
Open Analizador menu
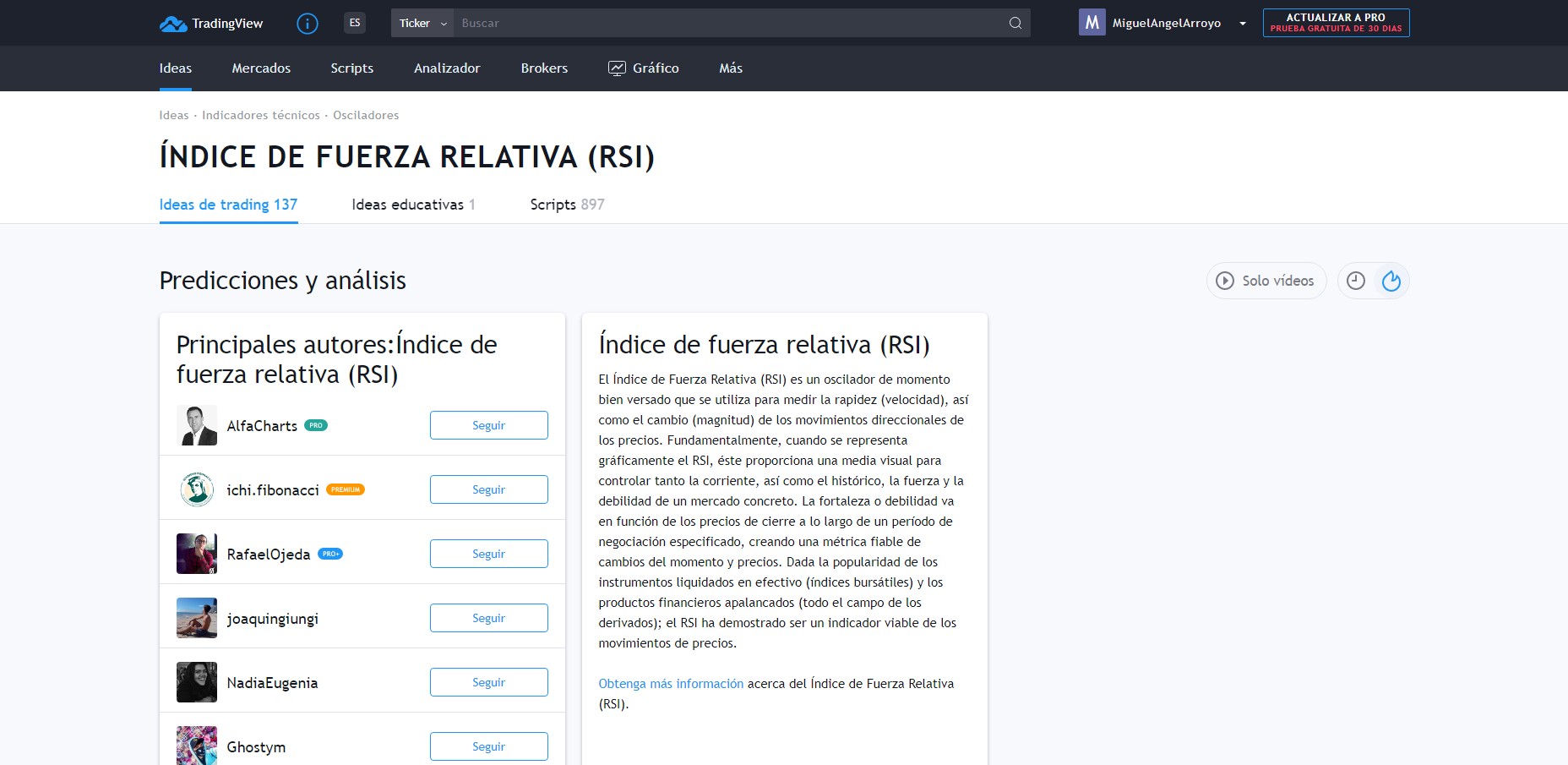tap(447, 68)
